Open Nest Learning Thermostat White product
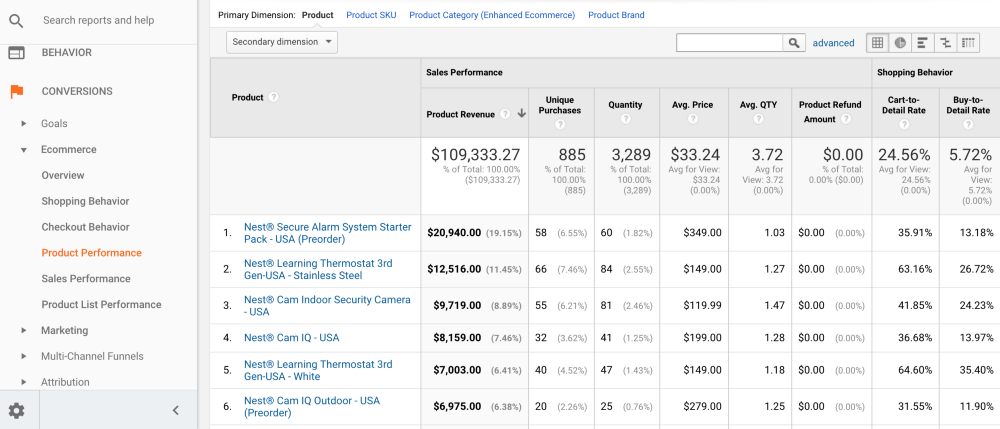This screenshot has width=1000, height=429. click(x=318, y=370)
